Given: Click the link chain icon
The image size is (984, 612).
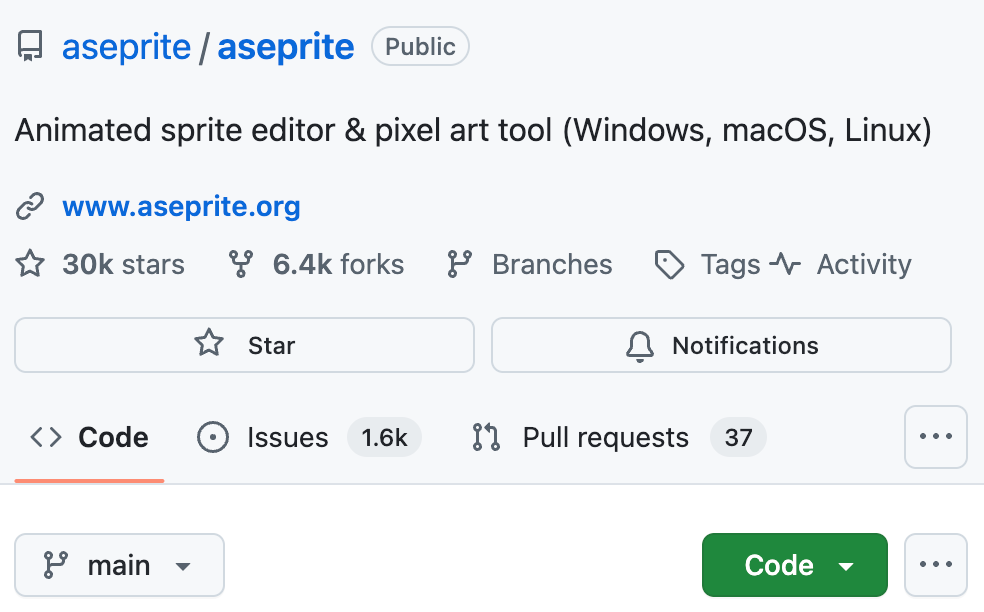Looking at the screenshot, I should tap(30, 208).
